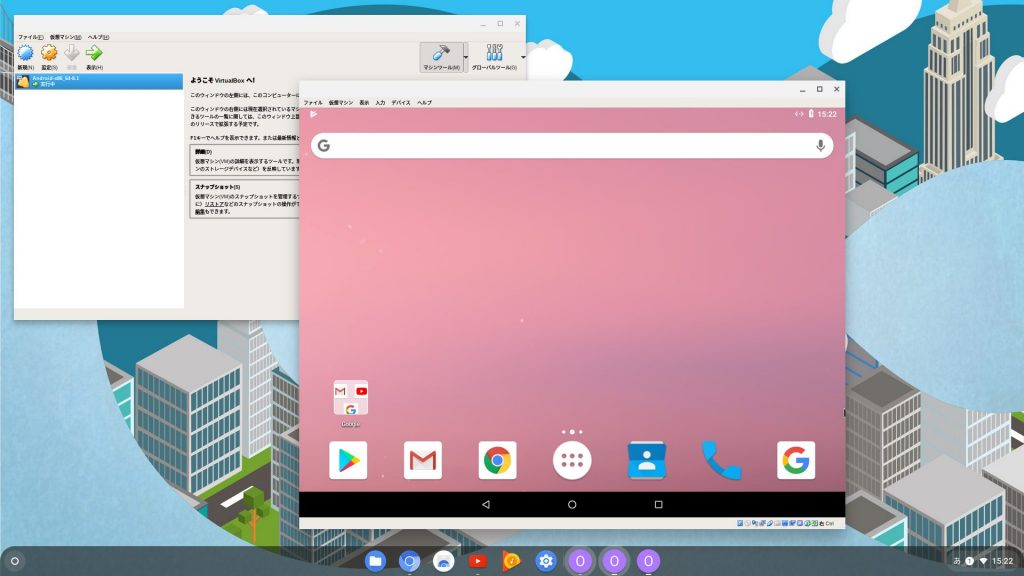Viewport: 1024px width, 576px height.
Task: Open YouTube from the Chrome OS shelf
Action: click(476, 562)
